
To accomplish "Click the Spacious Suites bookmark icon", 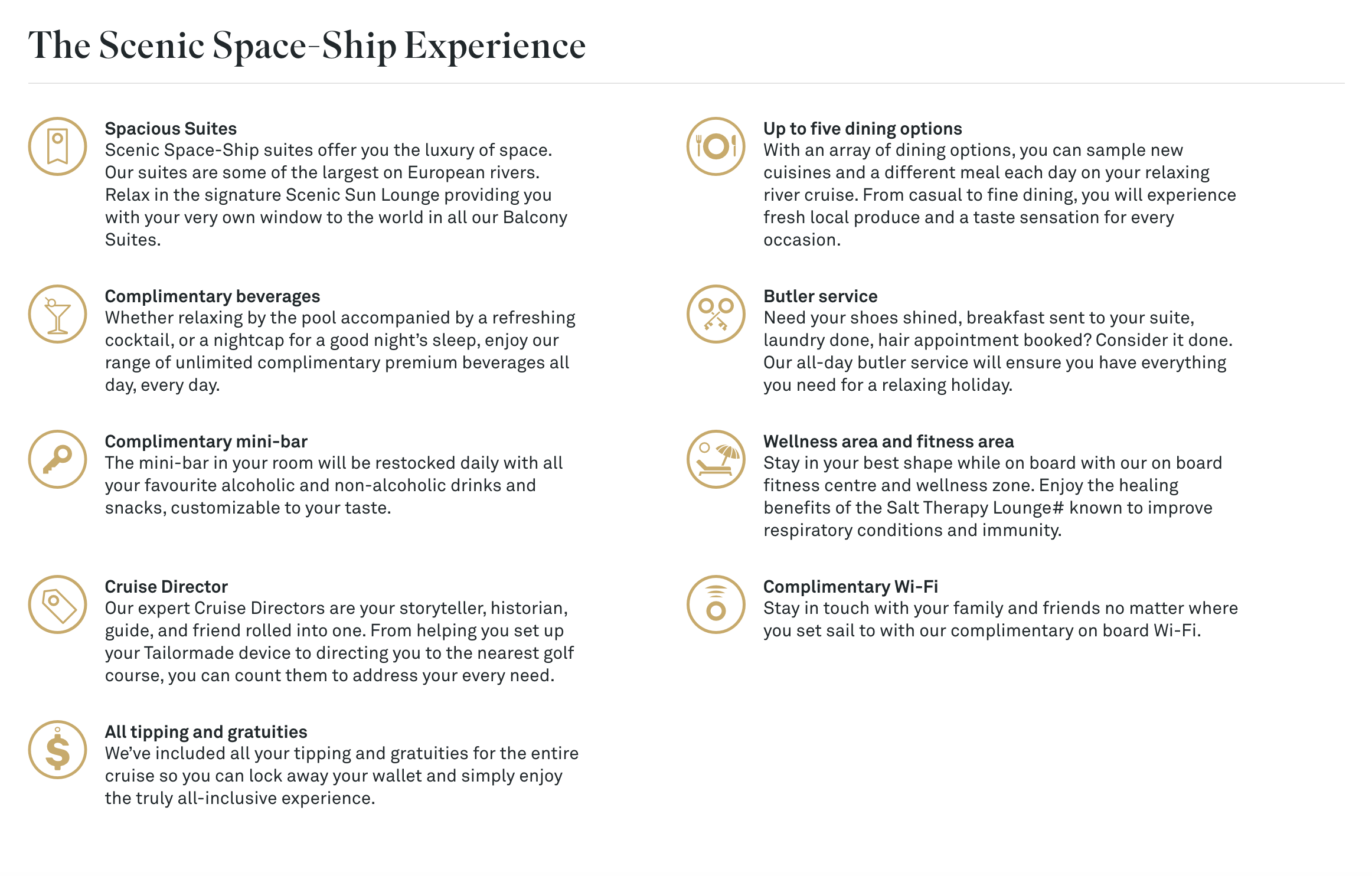I will point(57,146).
